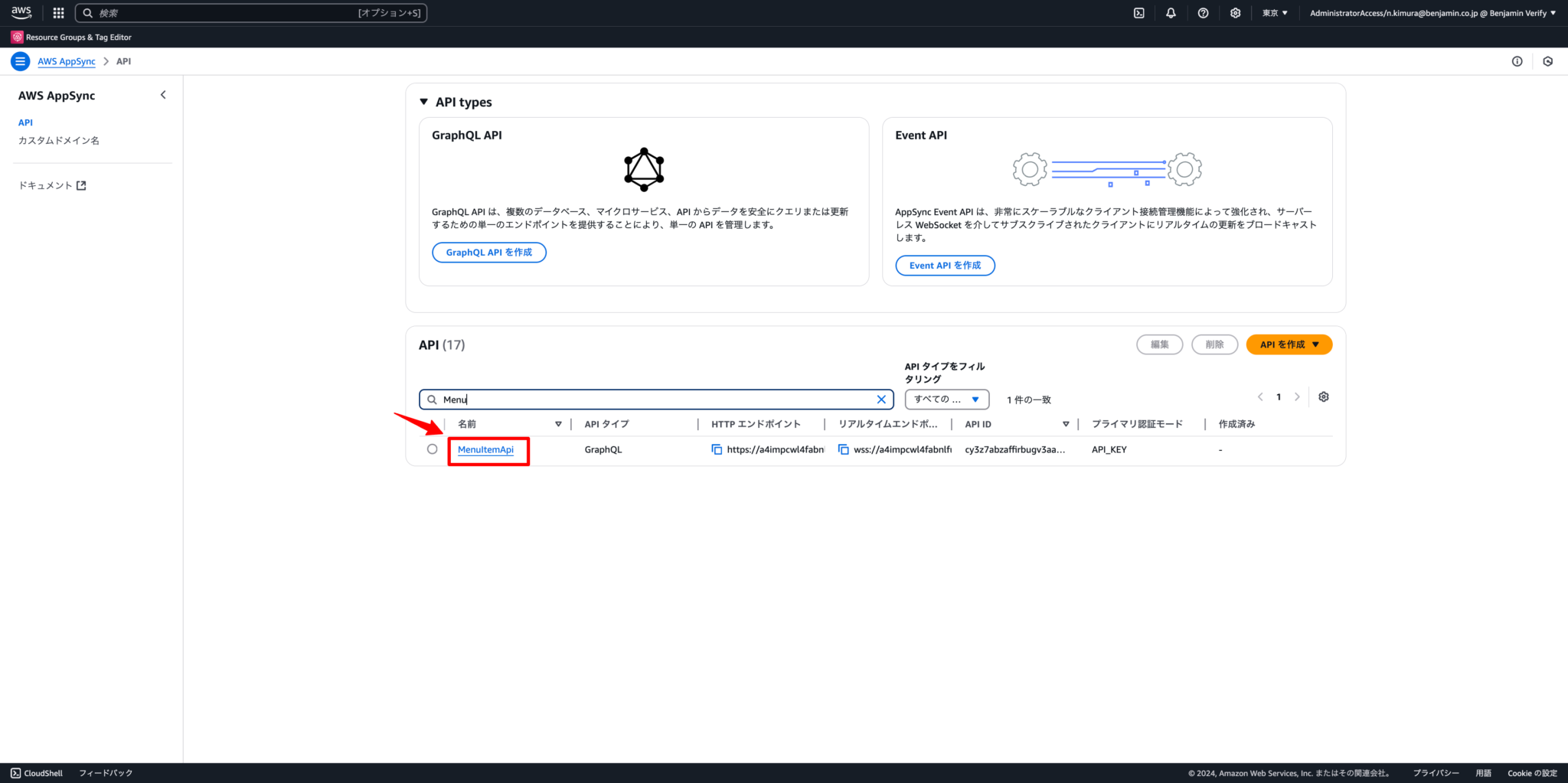The image size is (1568, 783).
Task: Open the 東京 region dropdown
Action: (x=1273, y=13)
